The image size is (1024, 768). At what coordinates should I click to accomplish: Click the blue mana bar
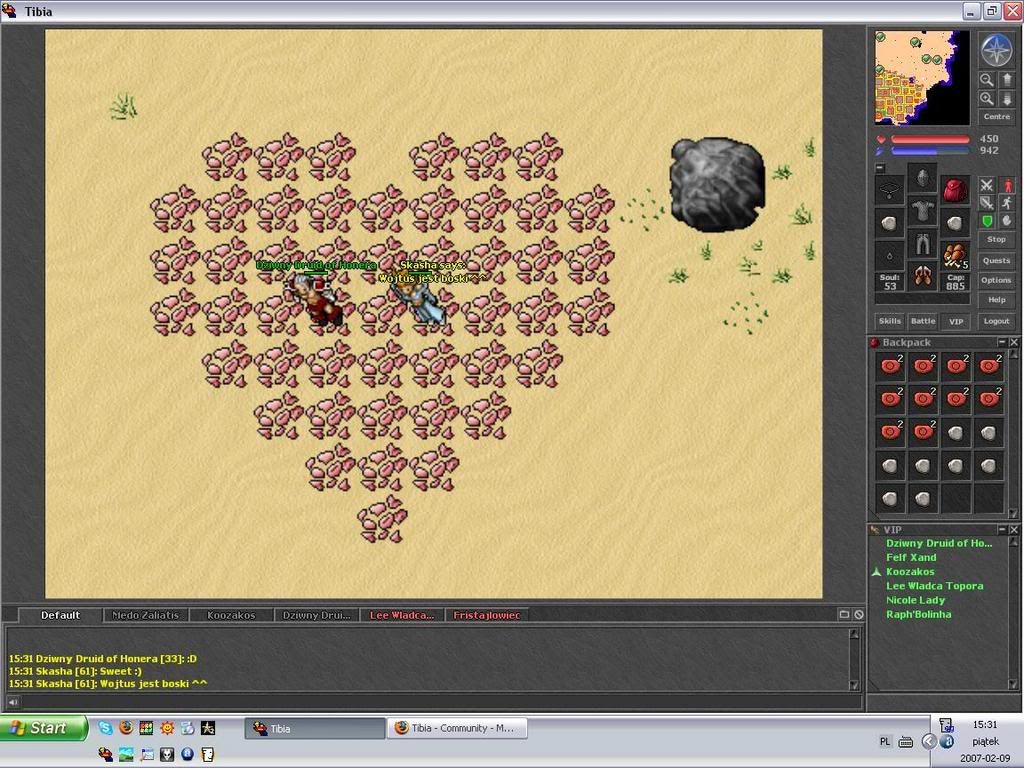pos(930,151)
